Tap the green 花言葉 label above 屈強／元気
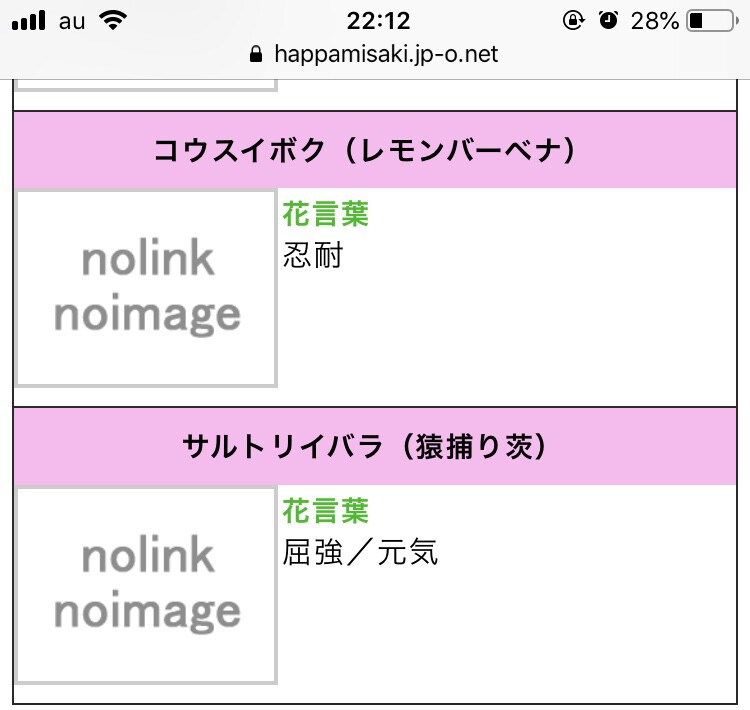 [x=326, y=510]
